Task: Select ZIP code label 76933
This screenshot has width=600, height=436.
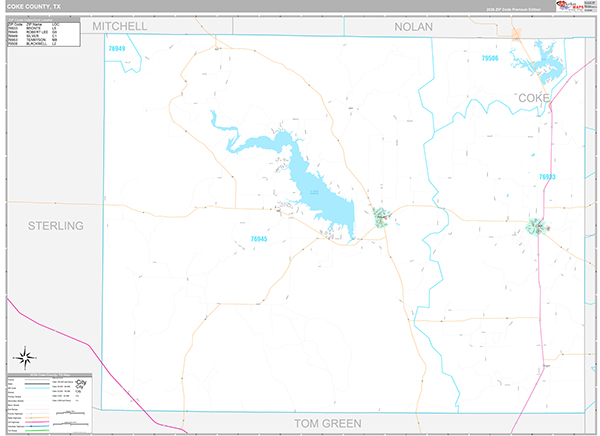Action: (x=547, y=177)
